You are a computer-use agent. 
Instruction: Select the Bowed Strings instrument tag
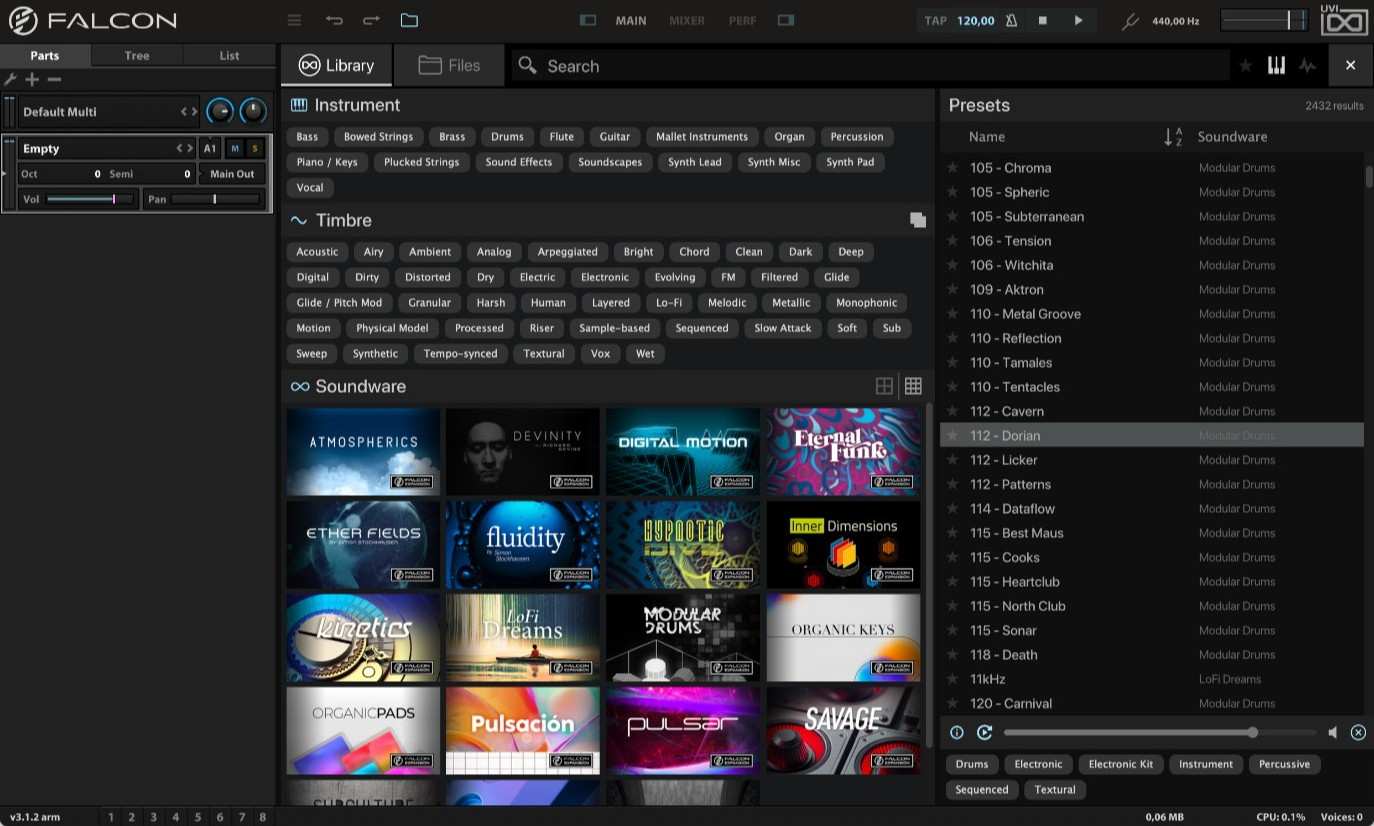pyautogui.click(x=378, y=137)
